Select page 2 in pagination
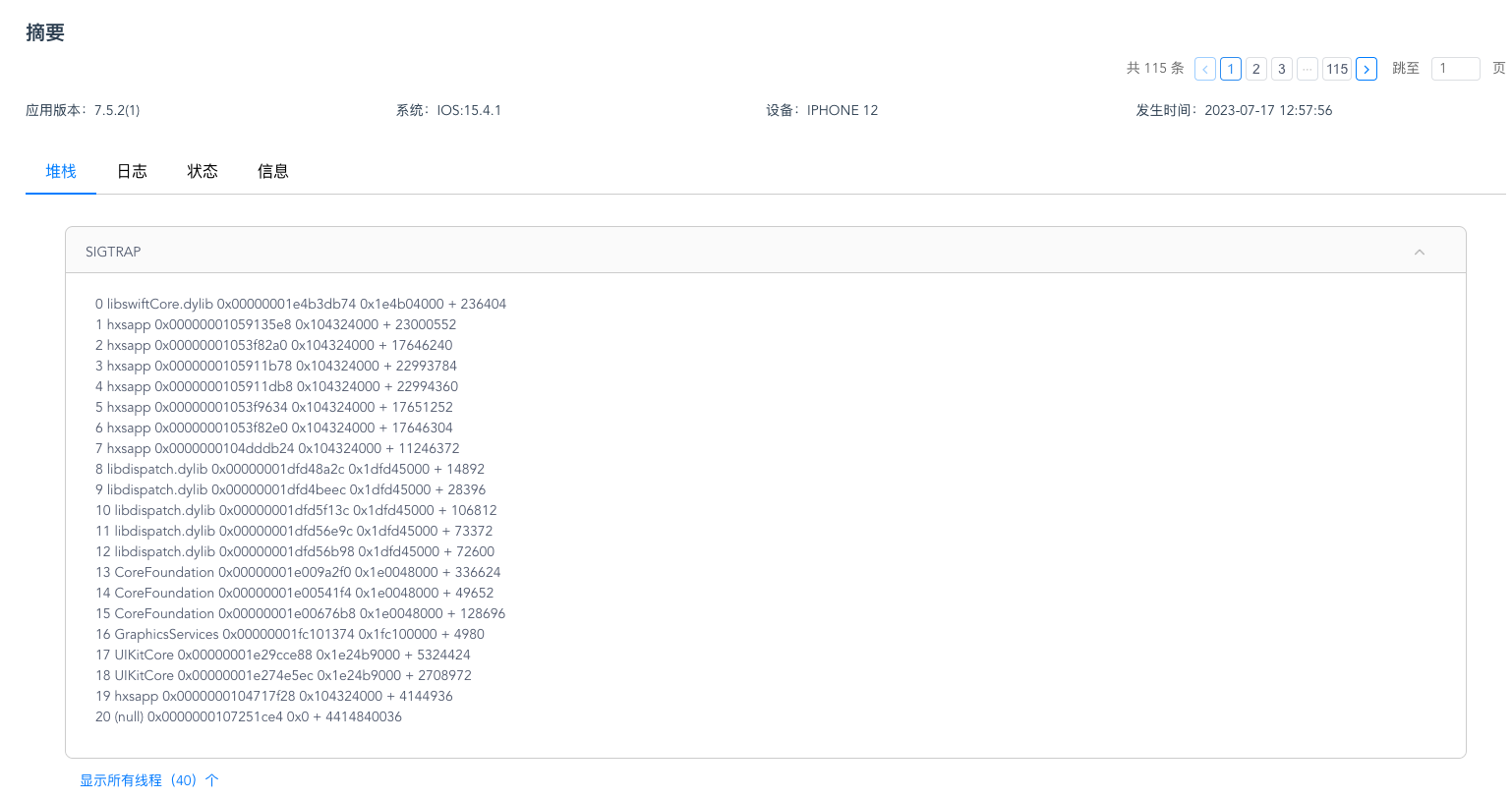The width and height of the screenshot is (1512, 799). [1256, 69]
